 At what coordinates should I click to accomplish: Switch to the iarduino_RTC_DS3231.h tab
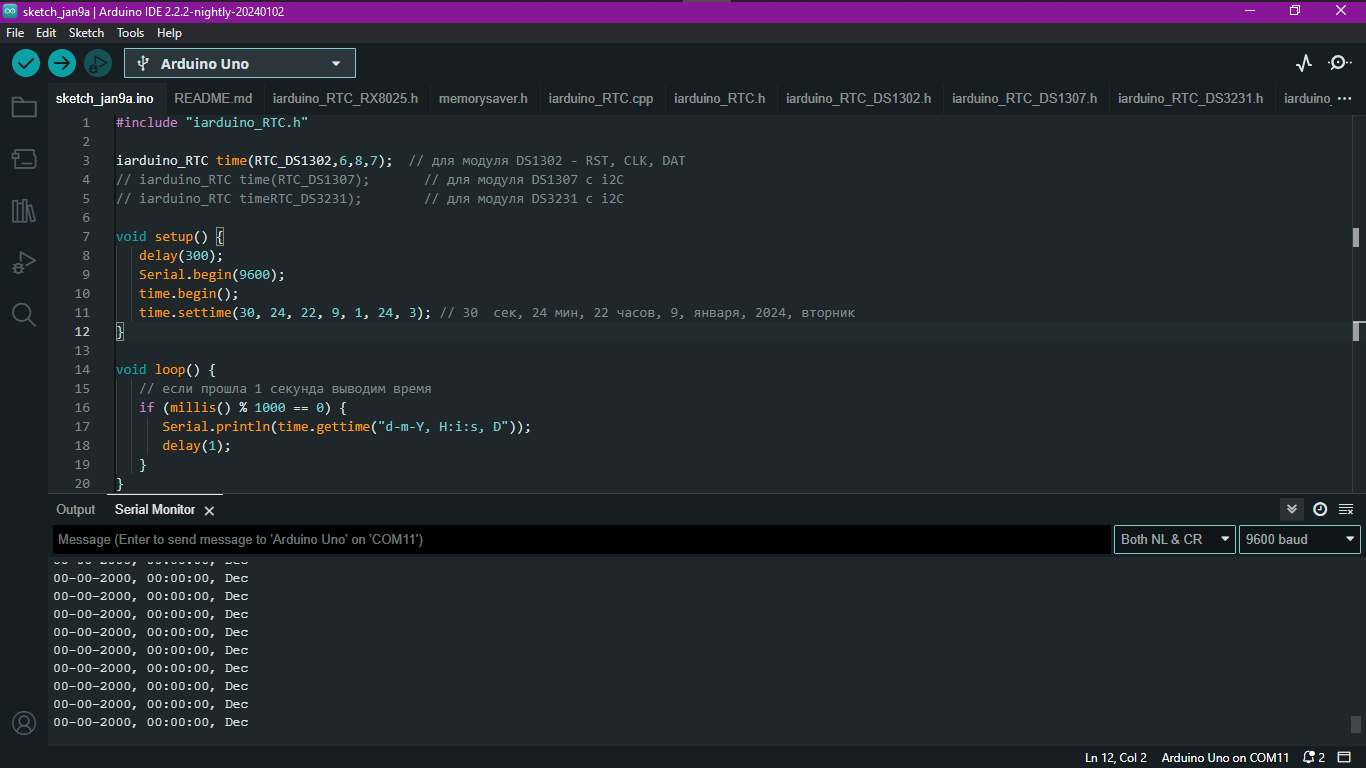click(1190, 98)
